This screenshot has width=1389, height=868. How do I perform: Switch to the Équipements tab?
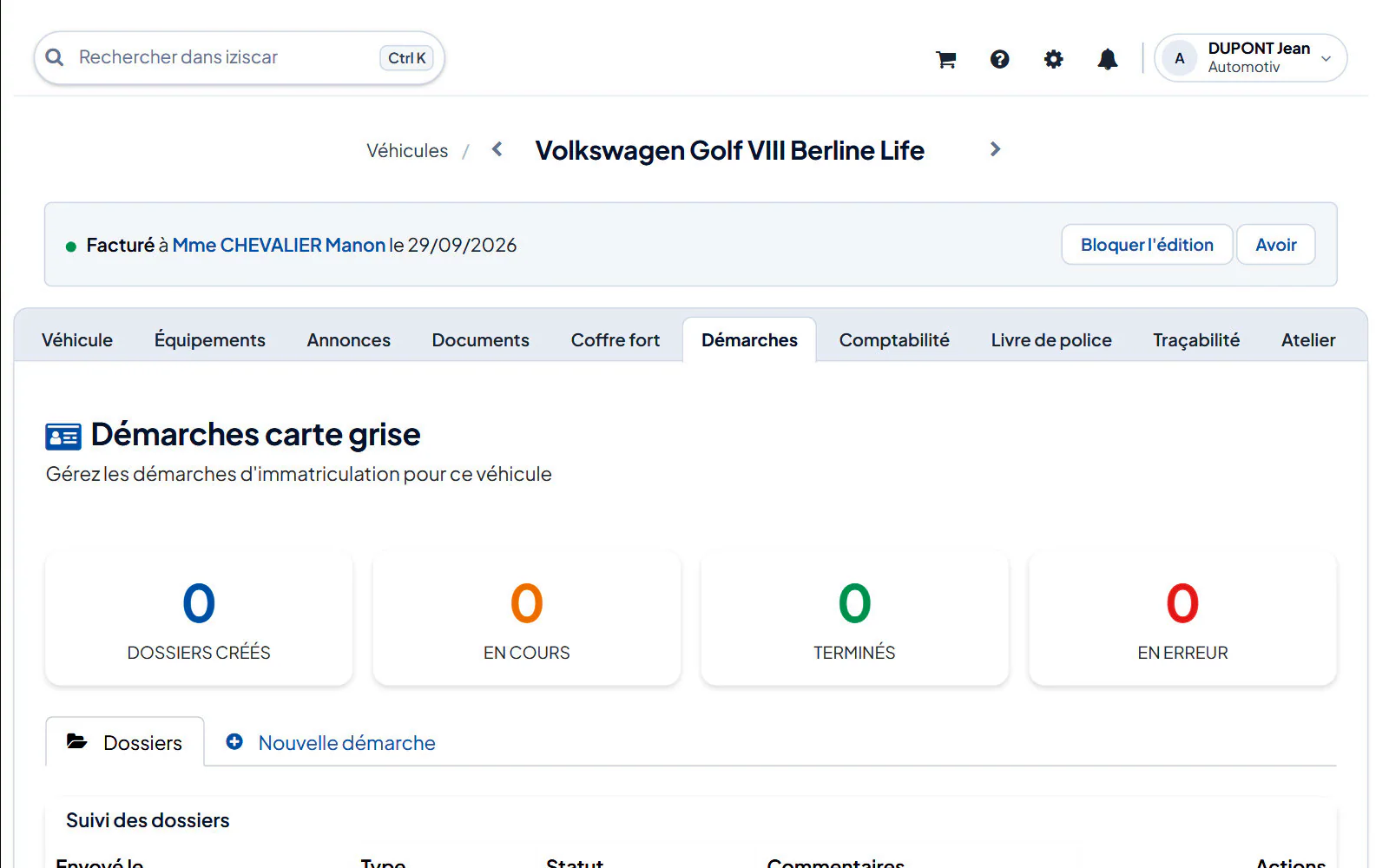click(210, 340)
